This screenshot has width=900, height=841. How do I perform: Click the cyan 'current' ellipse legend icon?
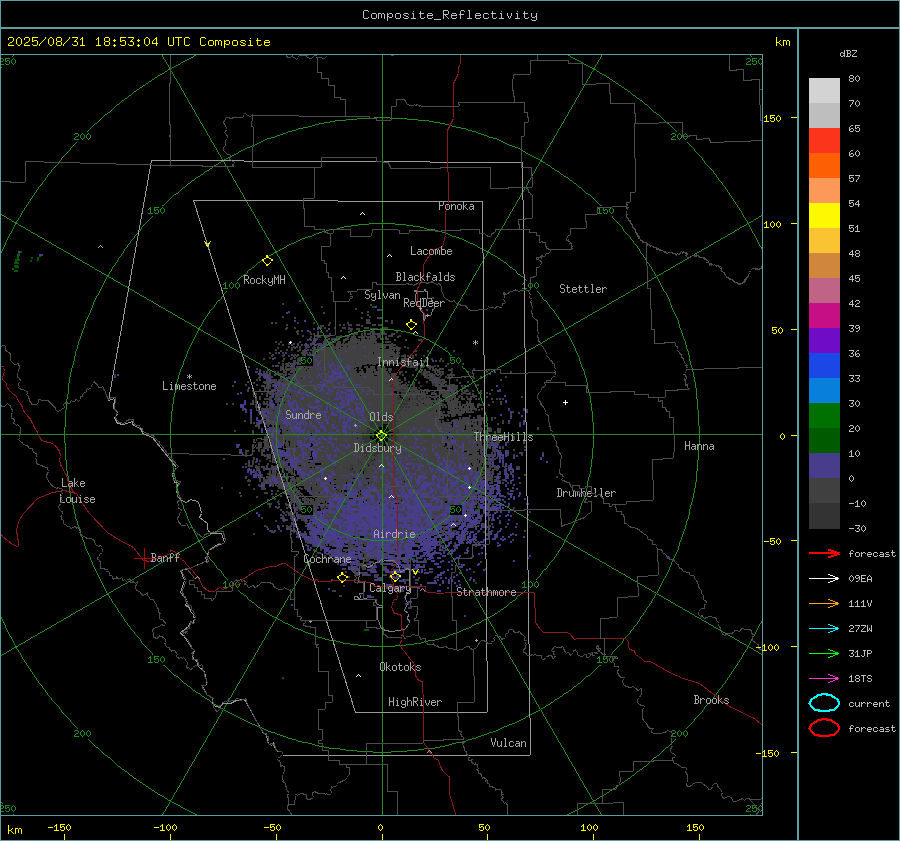pos(824,703)
